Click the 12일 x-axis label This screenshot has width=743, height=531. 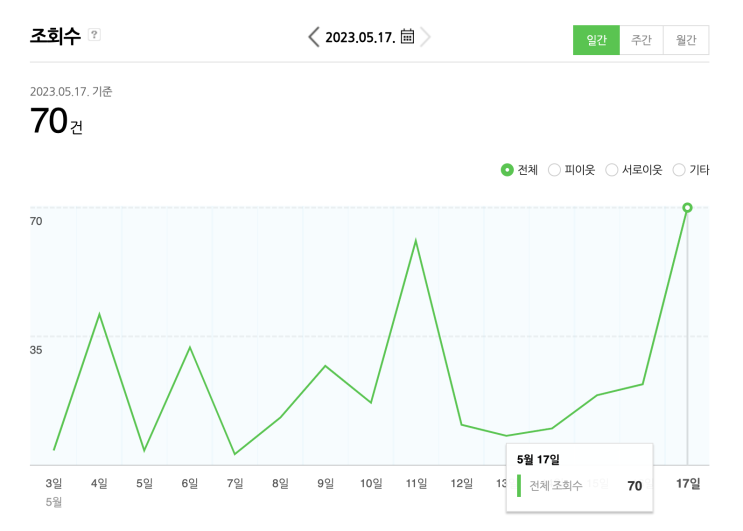[x=462, y=483]
